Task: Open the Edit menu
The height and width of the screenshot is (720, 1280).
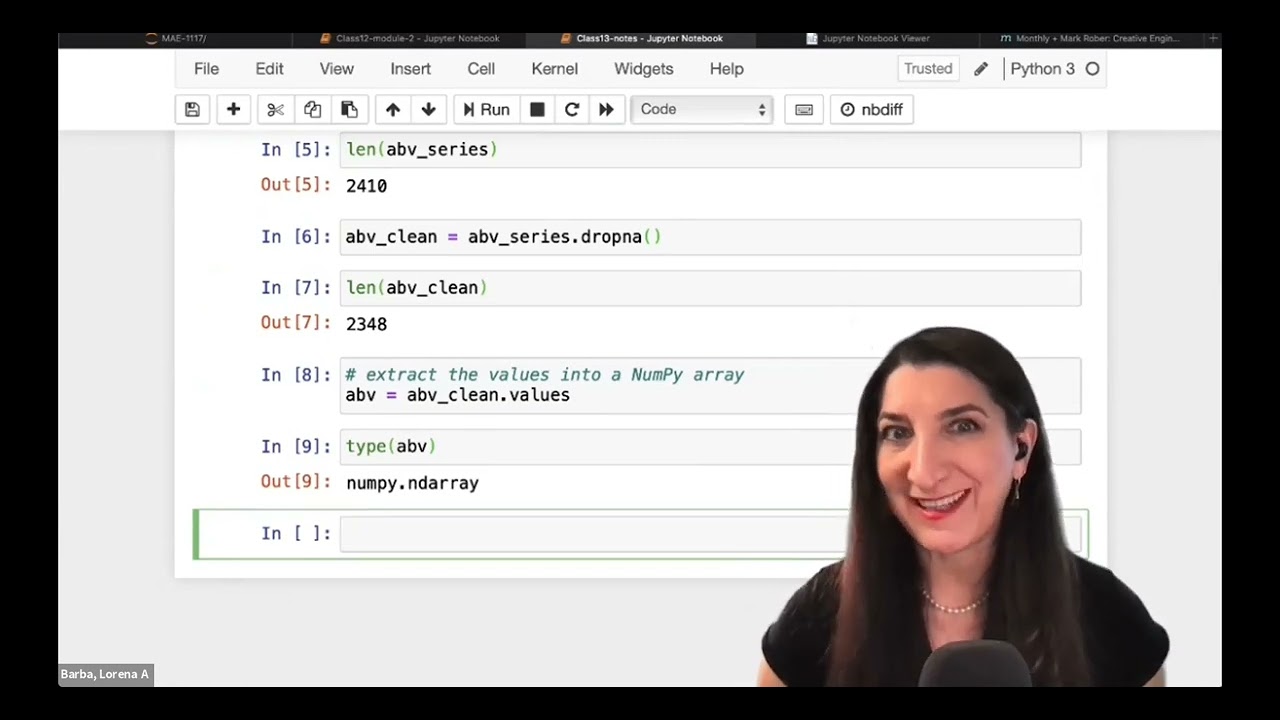Action: coord(269,69)
